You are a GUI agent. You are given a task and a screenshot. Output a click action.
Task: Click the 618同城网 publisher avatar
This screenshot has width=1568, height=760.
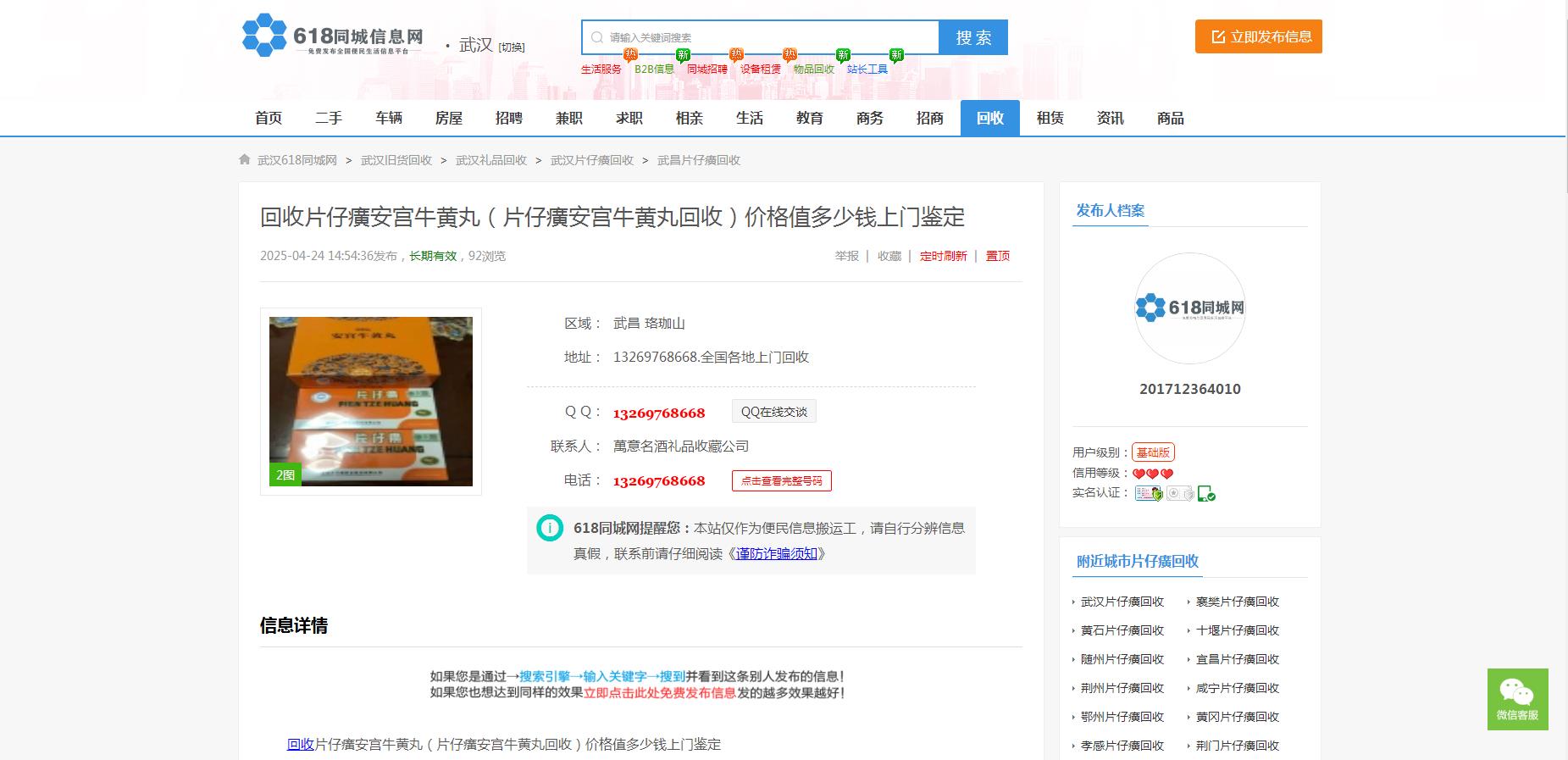click(x=1189, y=308)
